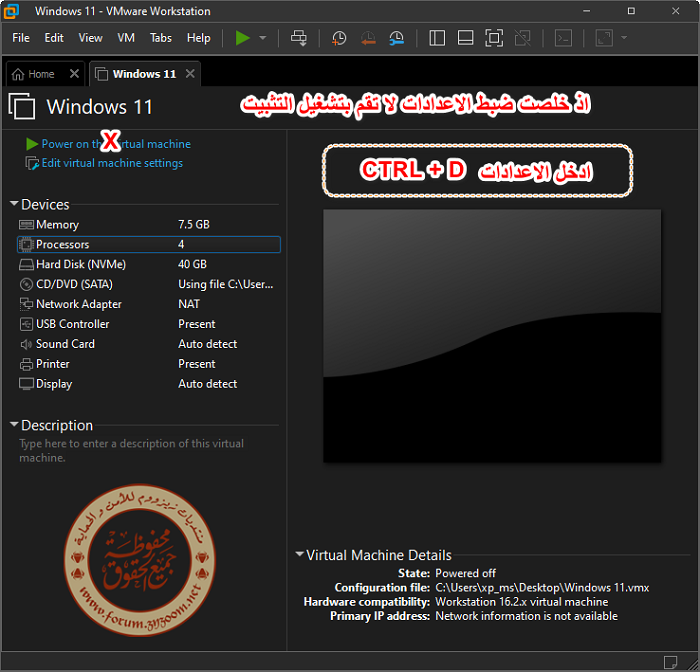The height and width of the screenshot is (672, 700).
Task: Click the stretch guest toolbar icon
Action: pos(604,38)
